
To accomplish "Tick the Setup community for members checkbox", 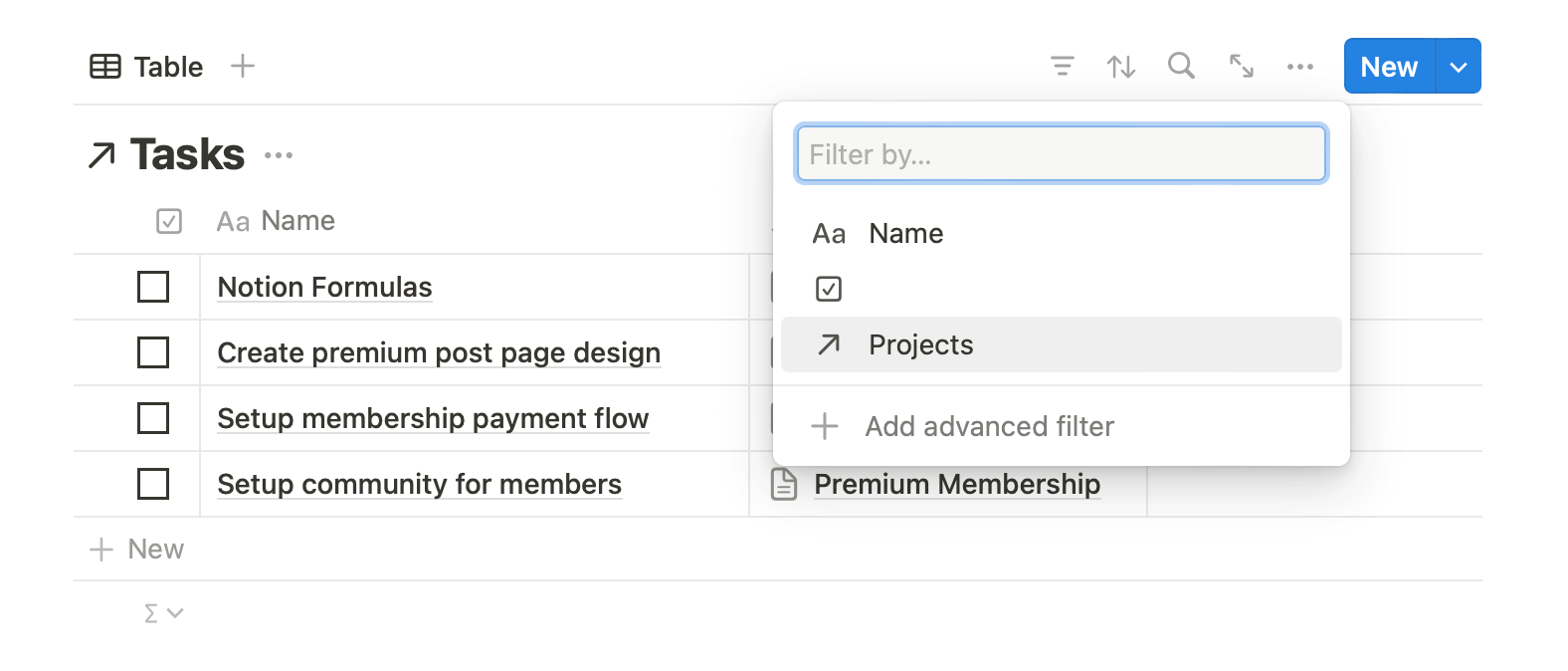I will pyautogui.click(x=153, y=484).
